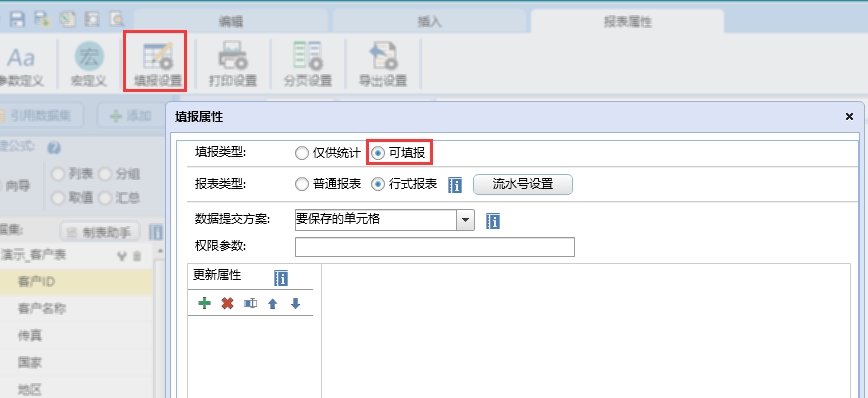868x398 pixels.
Task: Select 仅供统计 radio option
Action: point(302,153)
